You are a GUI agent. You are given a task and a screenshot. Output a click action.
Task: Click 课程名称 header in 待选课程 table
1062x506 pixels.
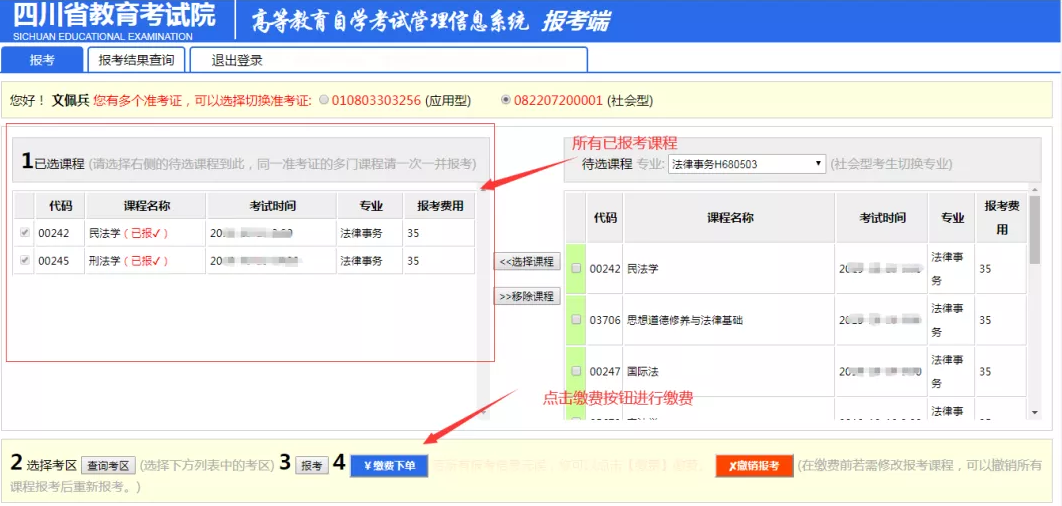[x=729, y=217]
